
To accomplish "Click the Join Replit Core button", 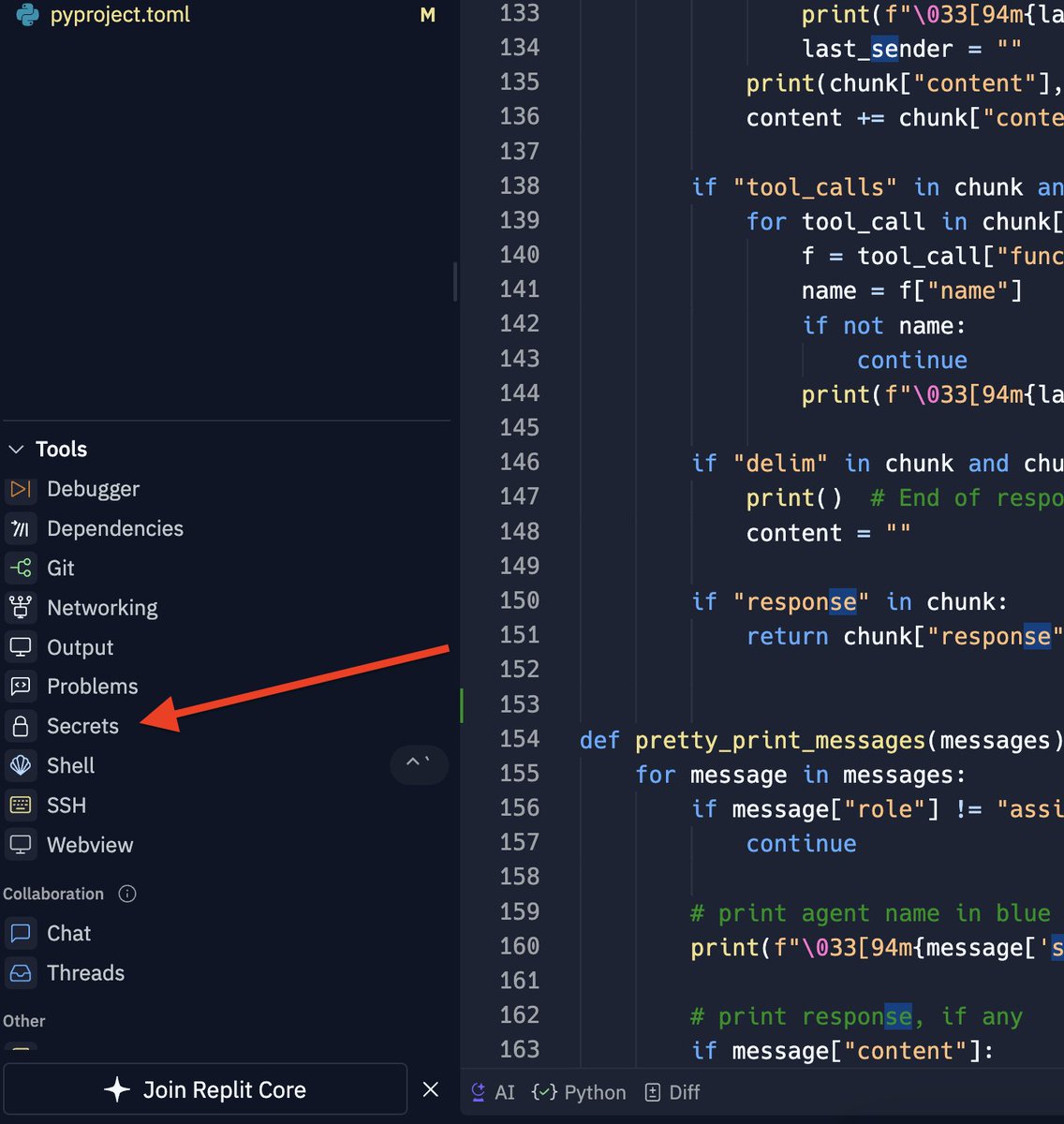I will pos(205,1089).
